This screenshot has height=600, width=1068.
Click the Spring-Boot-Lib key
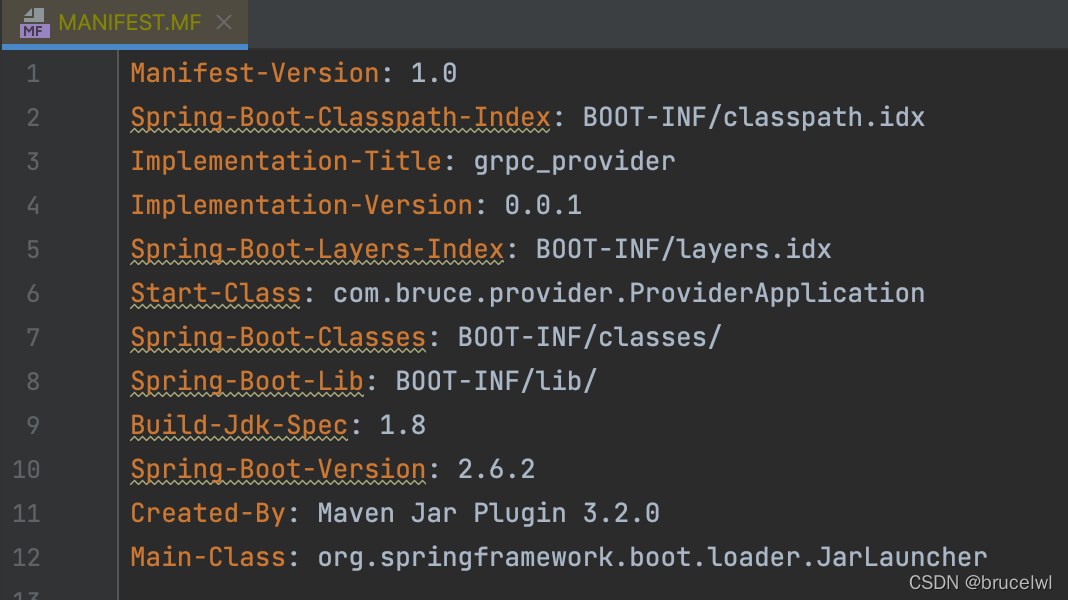[247, 381]
